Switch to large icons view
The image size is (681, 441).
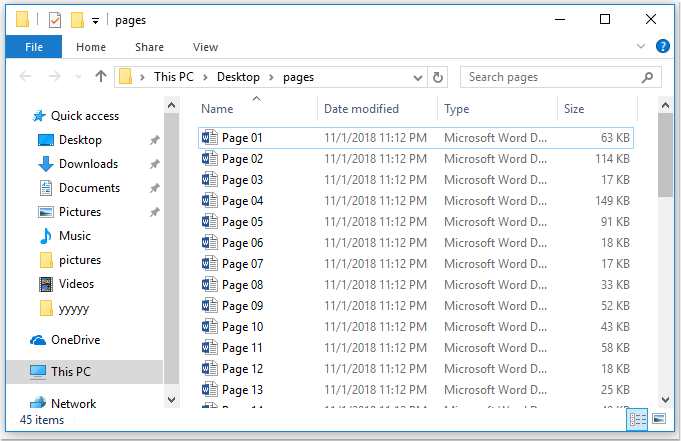point(658,421)
